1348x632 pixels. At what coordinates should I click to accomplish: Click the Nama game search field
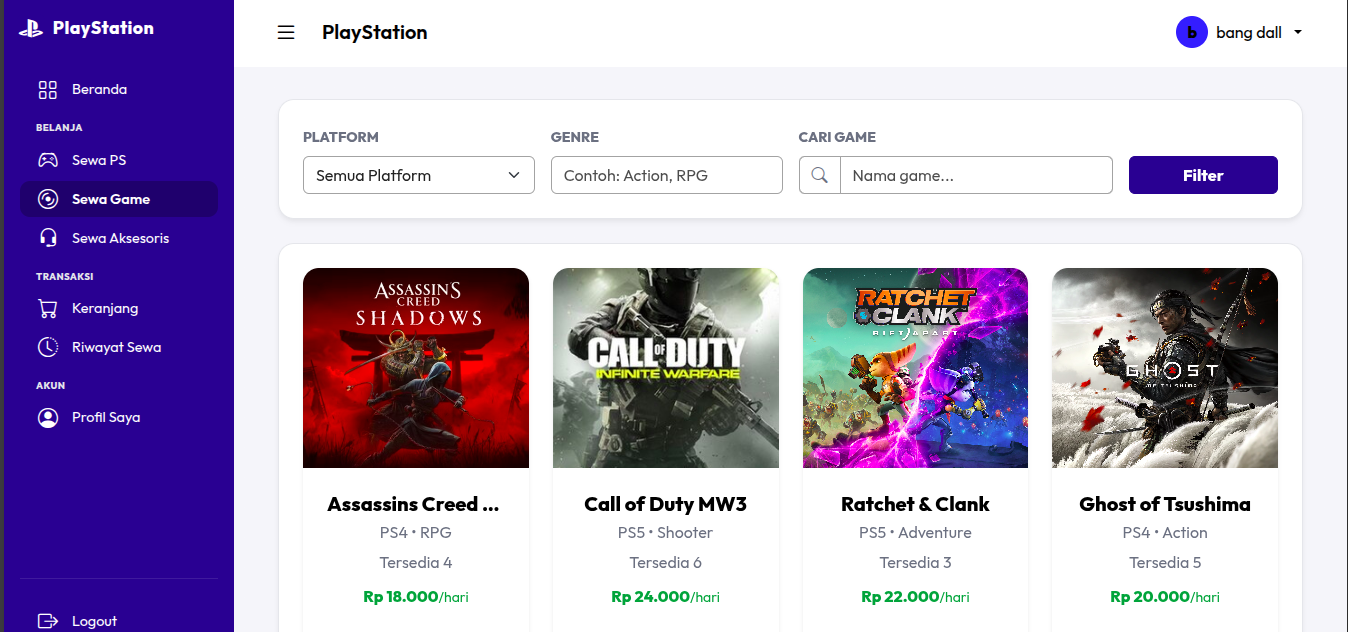[x=976, y=175]
